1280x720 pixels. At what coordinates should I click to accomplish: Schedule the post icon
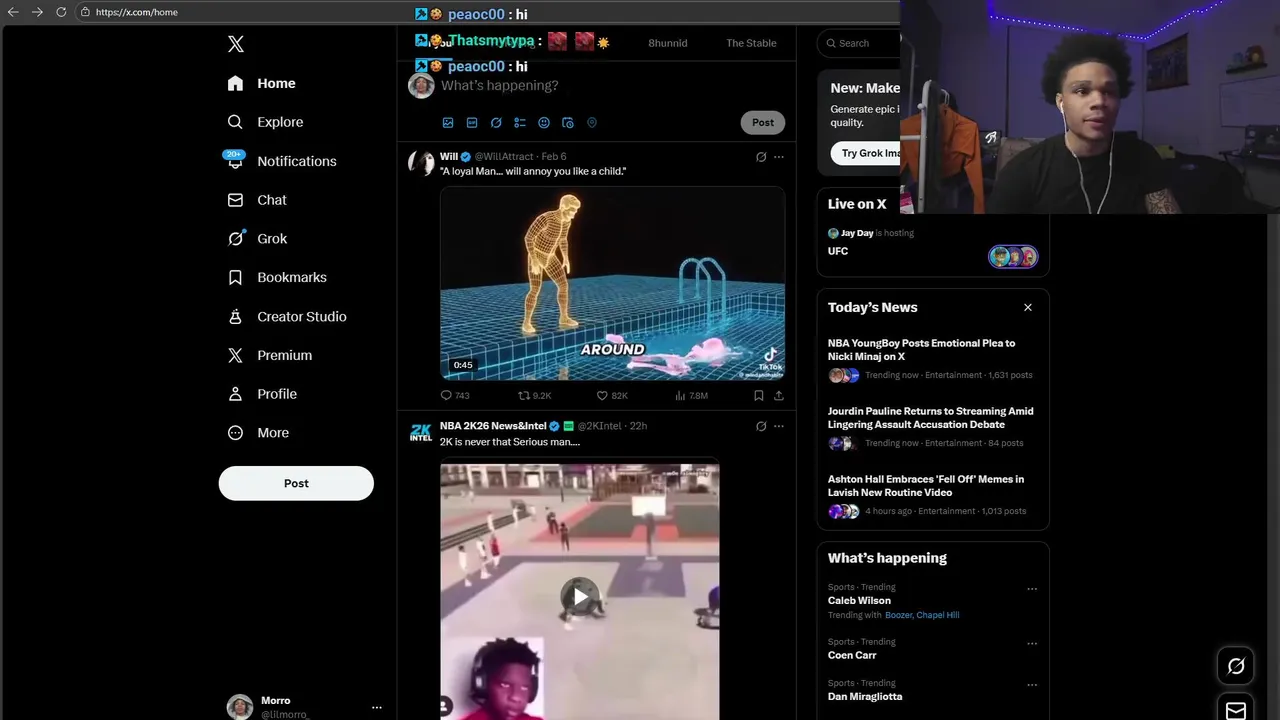point(568,123)
